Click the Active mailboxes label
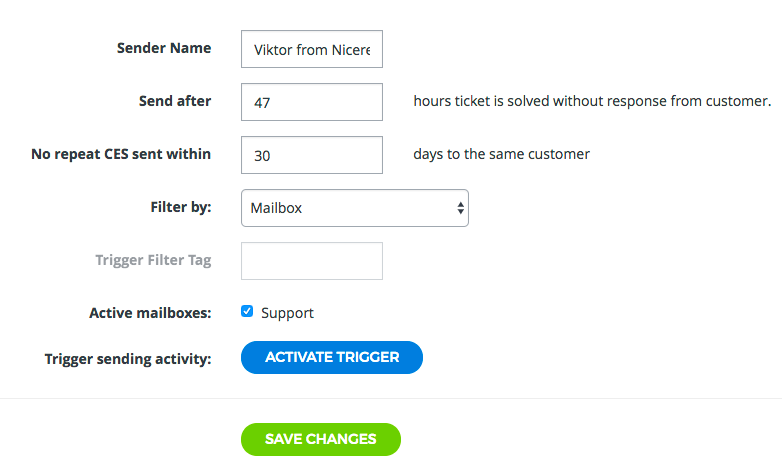 150,313
